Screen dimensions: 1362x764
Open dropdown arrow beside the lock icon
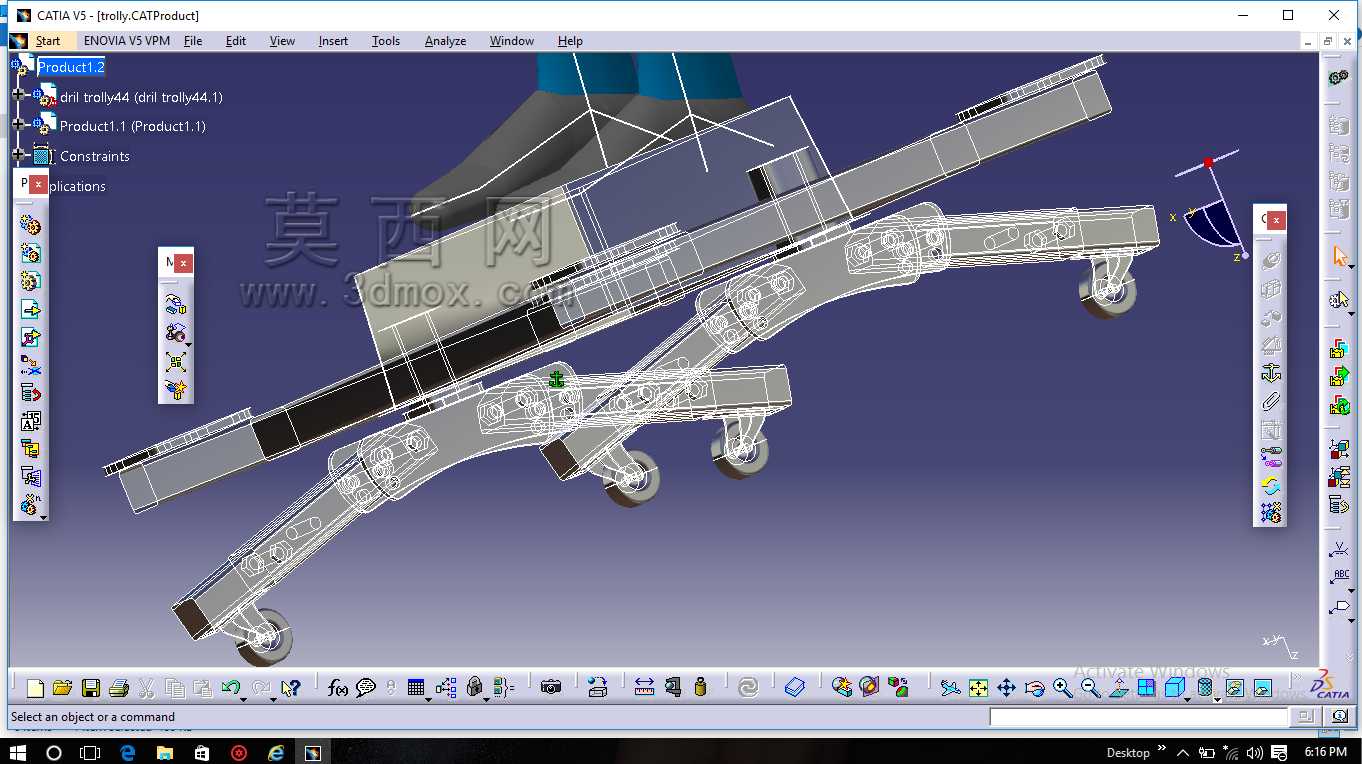486,700
